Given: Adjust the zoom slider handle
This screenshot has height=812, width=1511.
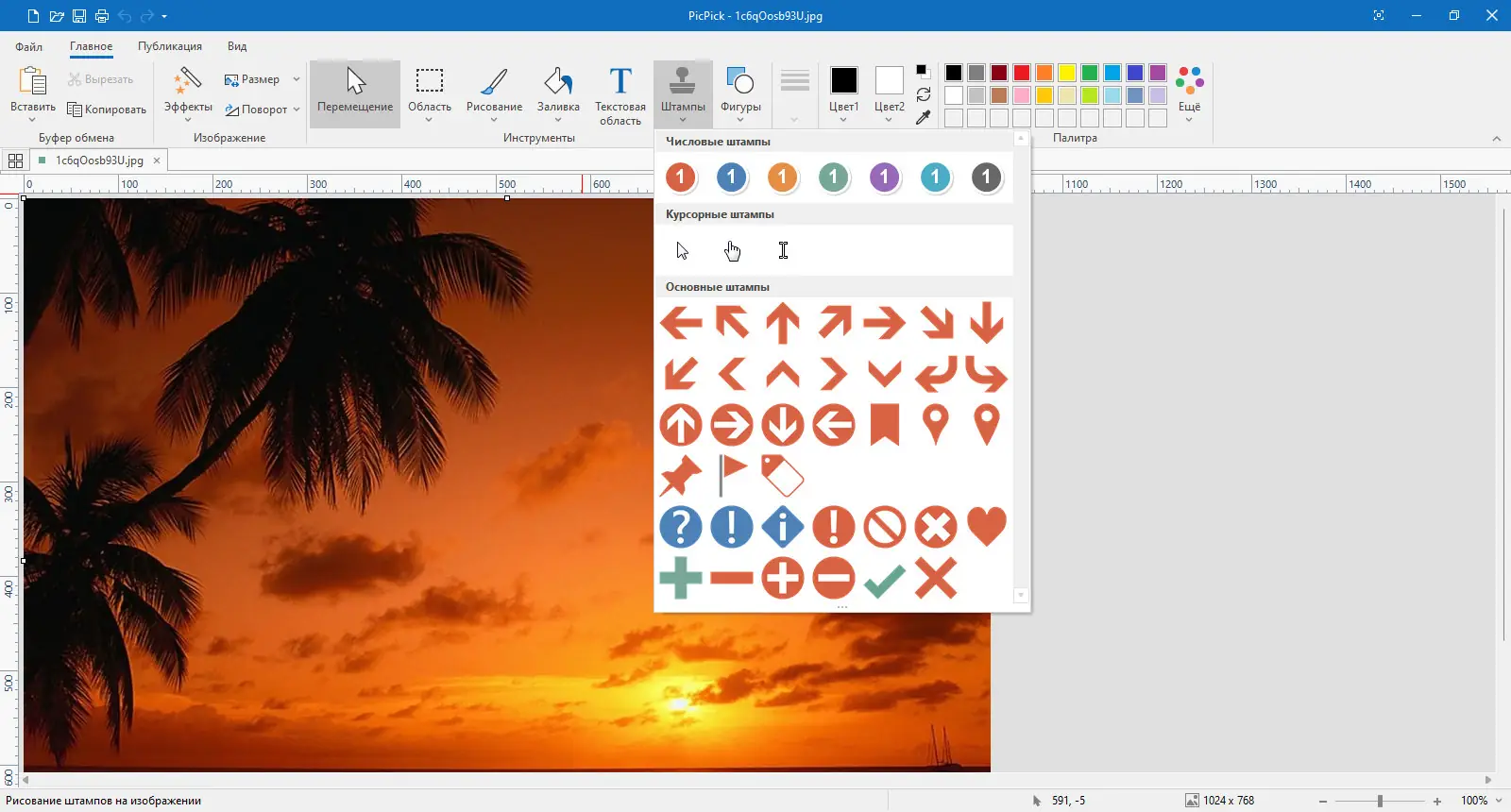Looking at the screenshot, I should 1380,801.
